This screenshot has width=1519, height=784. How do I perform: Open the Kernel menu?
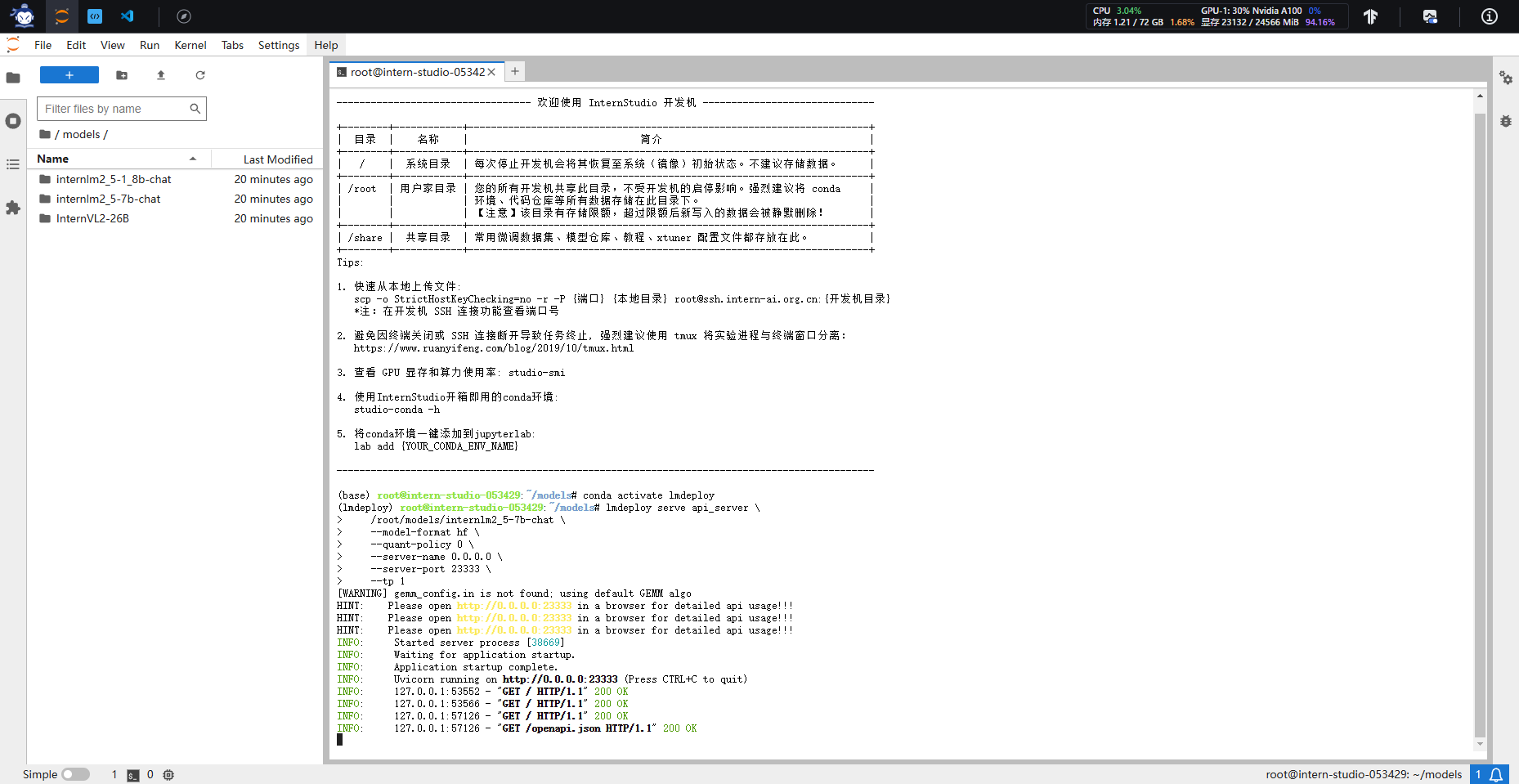190,45
